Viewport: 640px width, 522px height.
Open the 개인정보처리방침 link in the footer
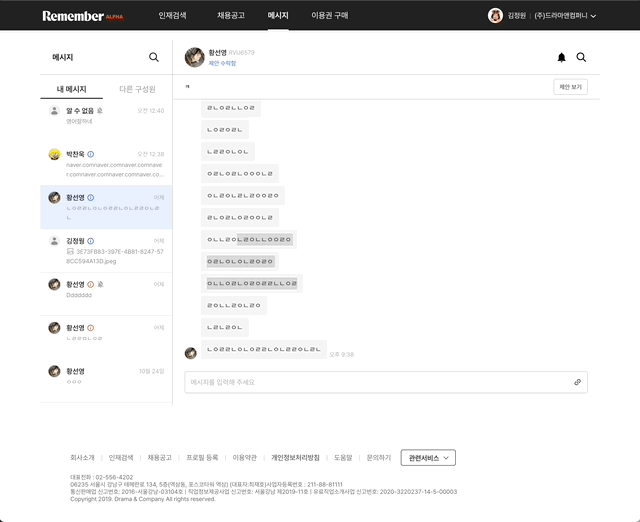coord(295,457)
